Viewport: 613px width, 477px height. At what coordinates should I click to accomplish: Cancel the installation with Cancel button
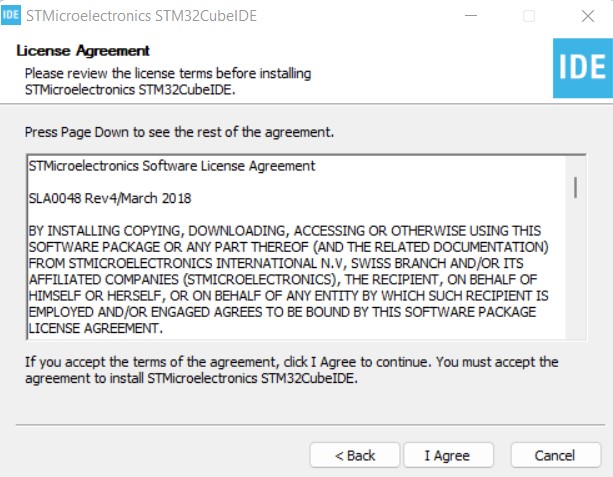(x=555, y=455)
